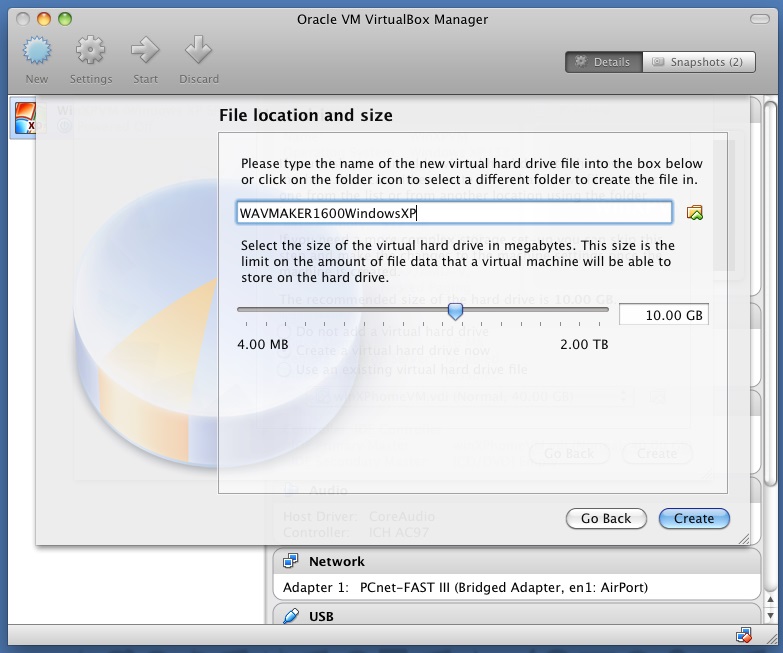The image size is (783, 653).
Task: Click folder icon to choose file location
Action: [x=695, y=213]
